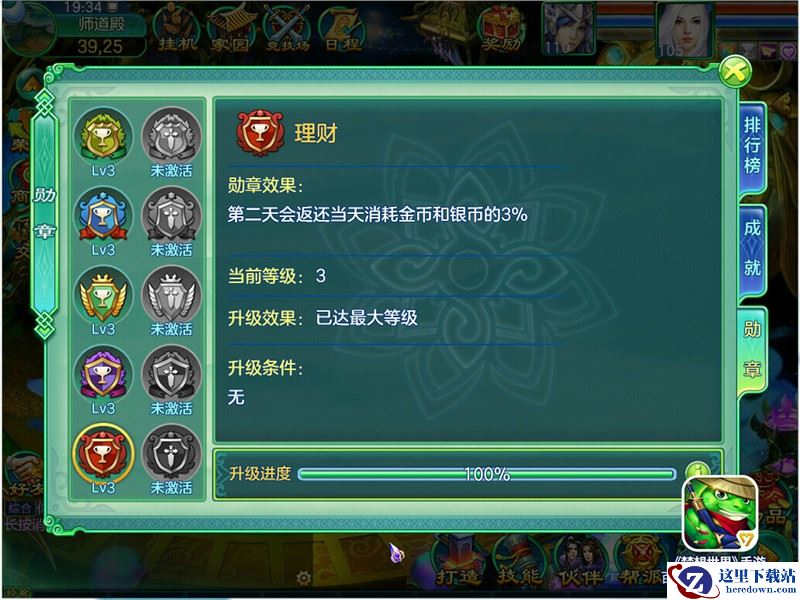Open the 挂机 auto-battle icon
This screenshot has width=800, height=600.
177,29
